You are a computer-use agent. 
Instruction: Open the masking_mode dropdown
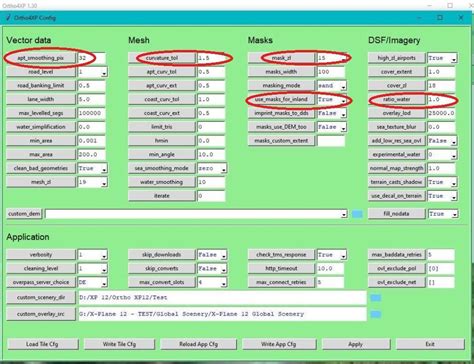(343, 86)
